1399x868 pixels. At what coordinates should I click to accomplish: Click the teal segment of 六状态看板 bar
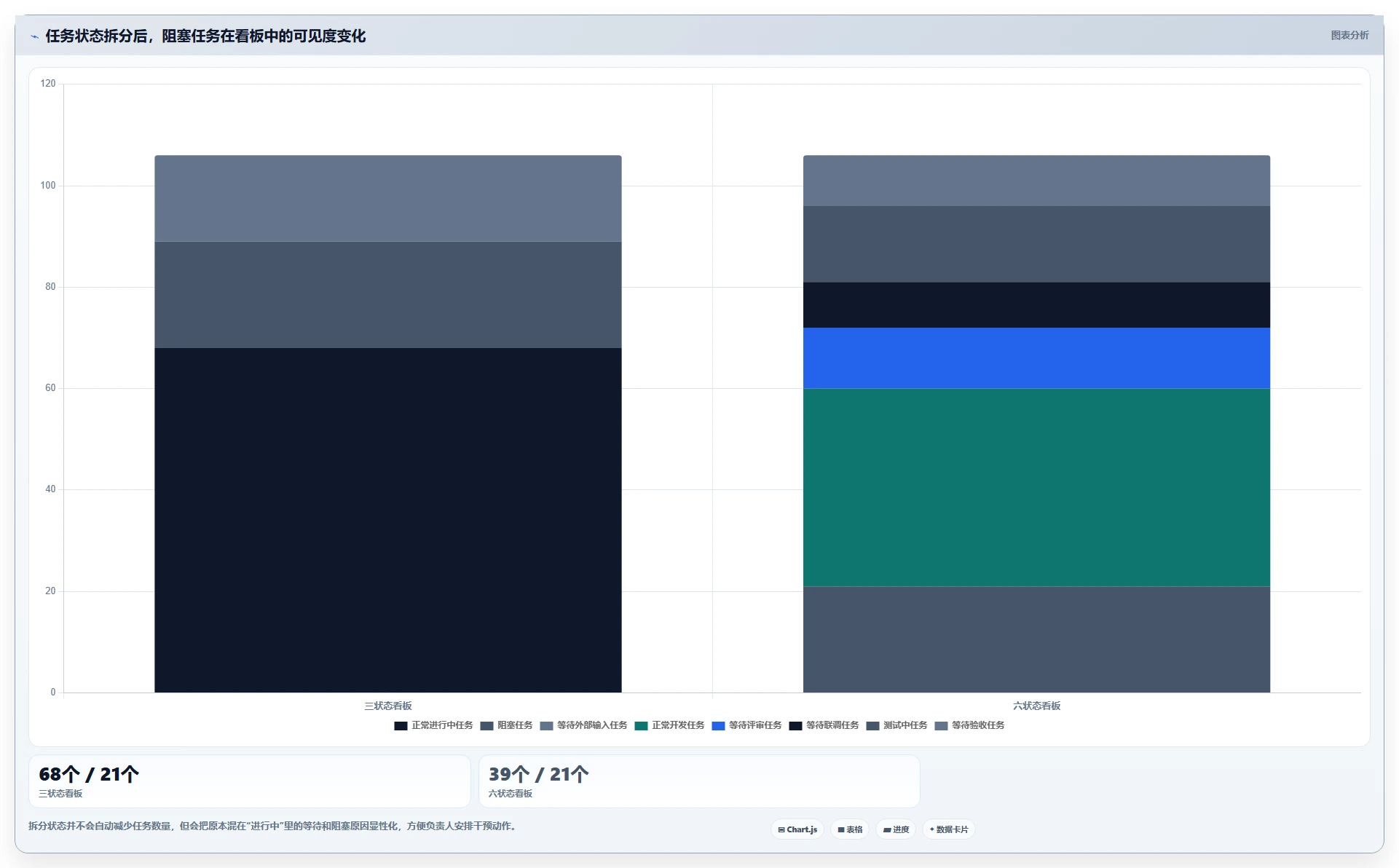click(1036, 487)
